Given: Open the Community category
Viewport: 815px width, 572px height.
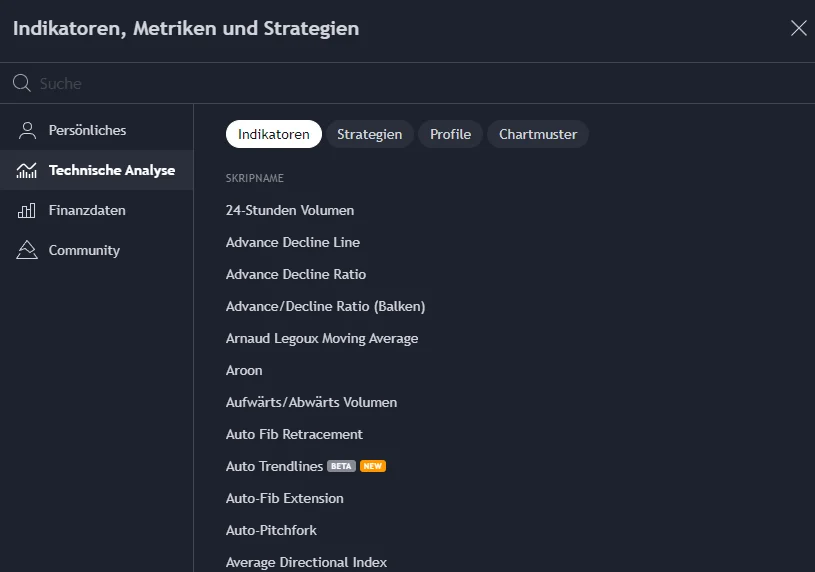Looking at the screenshot, I should point(97,250).
